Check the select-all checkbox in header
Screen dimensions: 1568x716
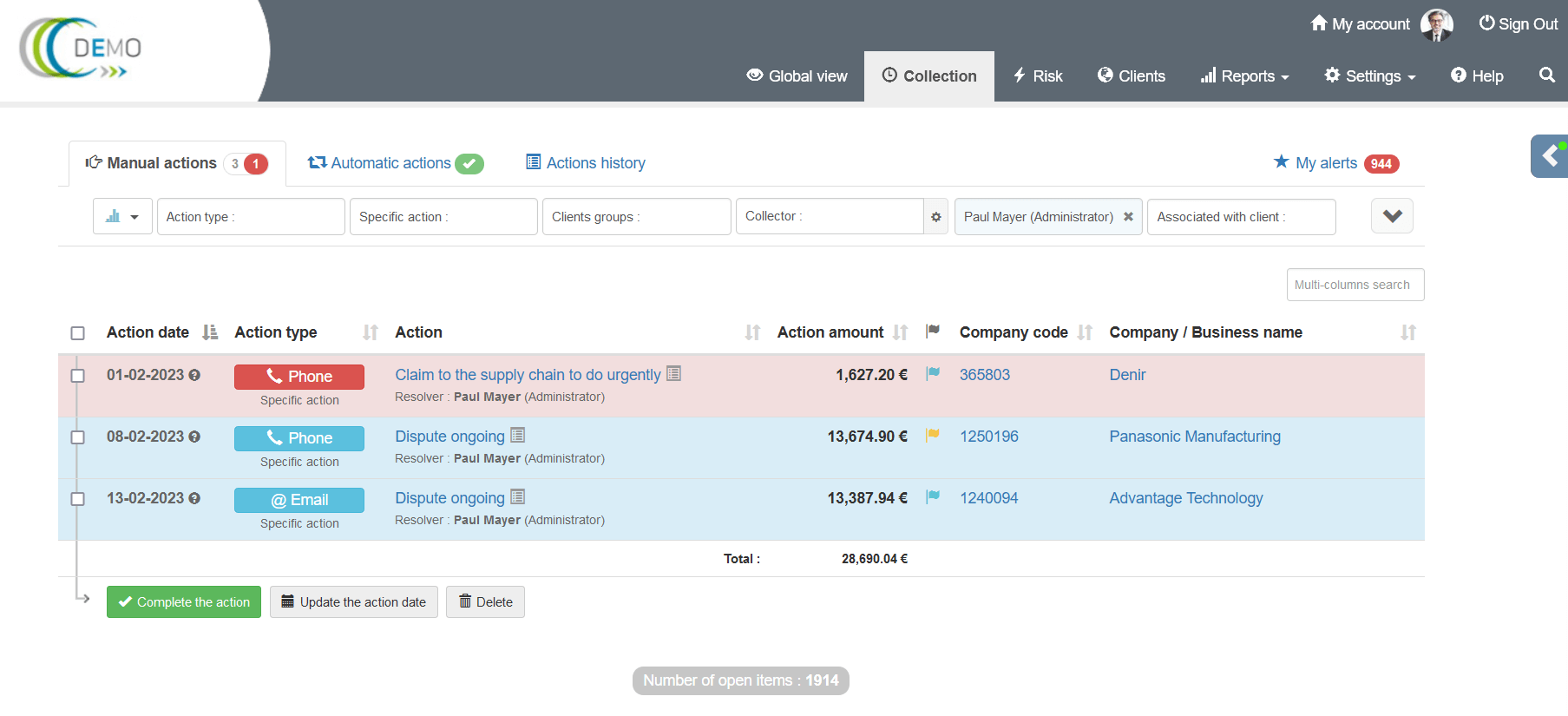click(x=78, y=333)
